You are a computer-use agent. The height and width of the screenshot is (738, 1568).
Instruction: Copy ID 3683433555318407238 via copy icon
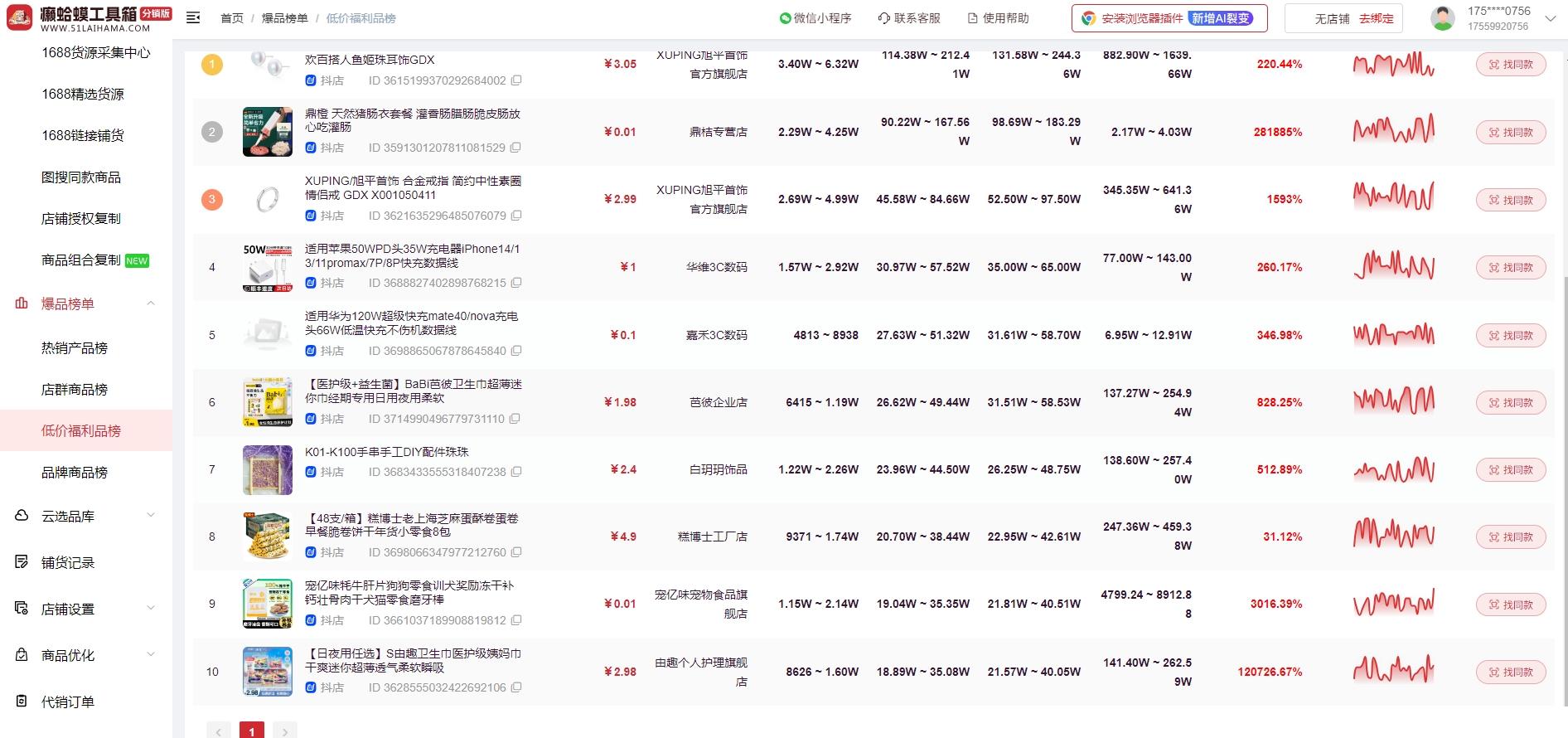516,472
